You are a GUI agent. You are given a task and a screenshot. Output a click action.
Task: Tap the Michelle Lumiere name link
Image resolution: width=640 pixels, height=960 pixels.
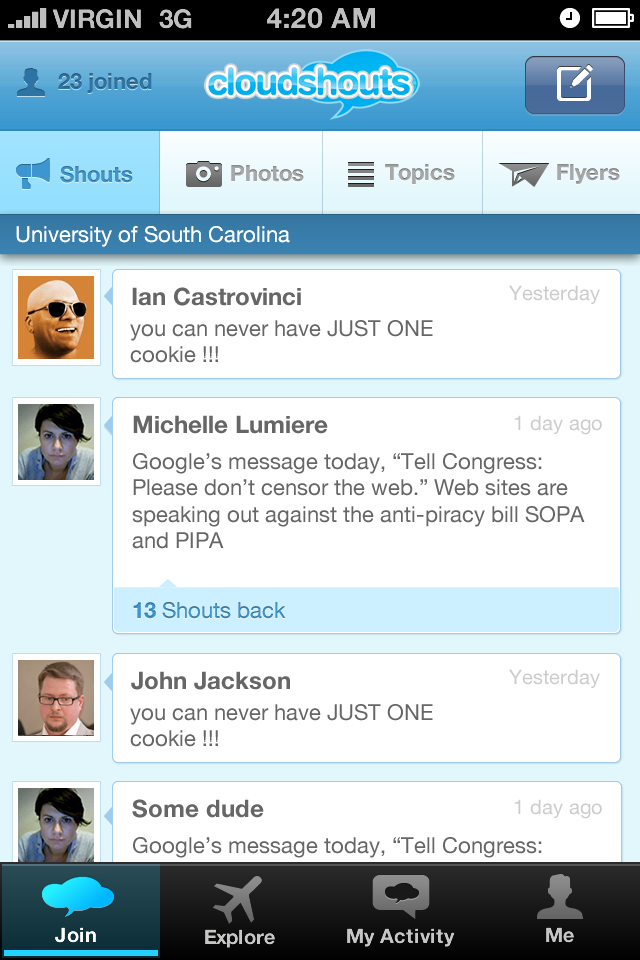click(230, 425)
